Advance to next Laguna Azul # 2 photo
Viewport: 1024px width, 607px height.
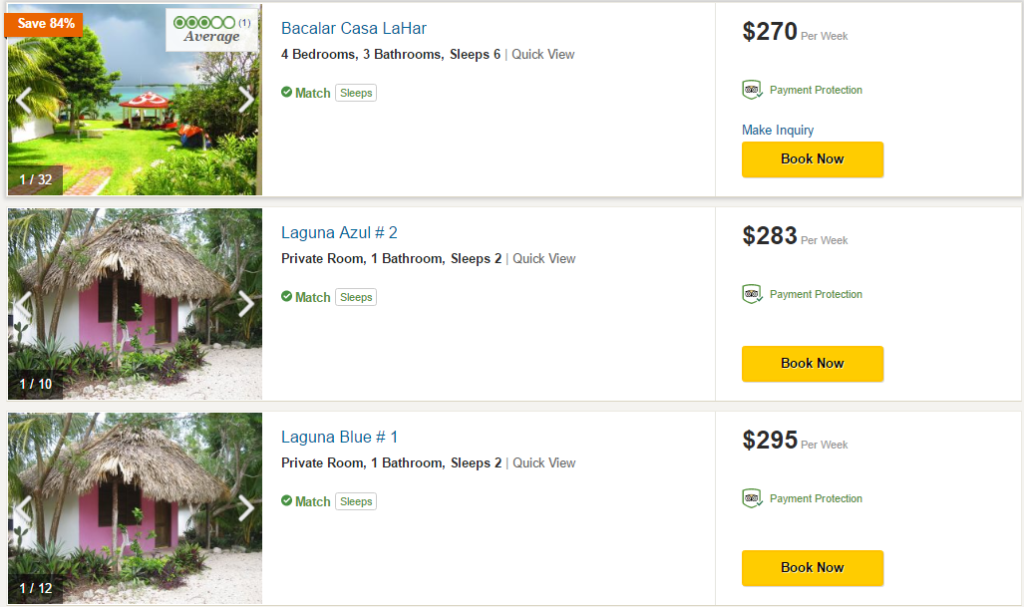click(246, 303)
